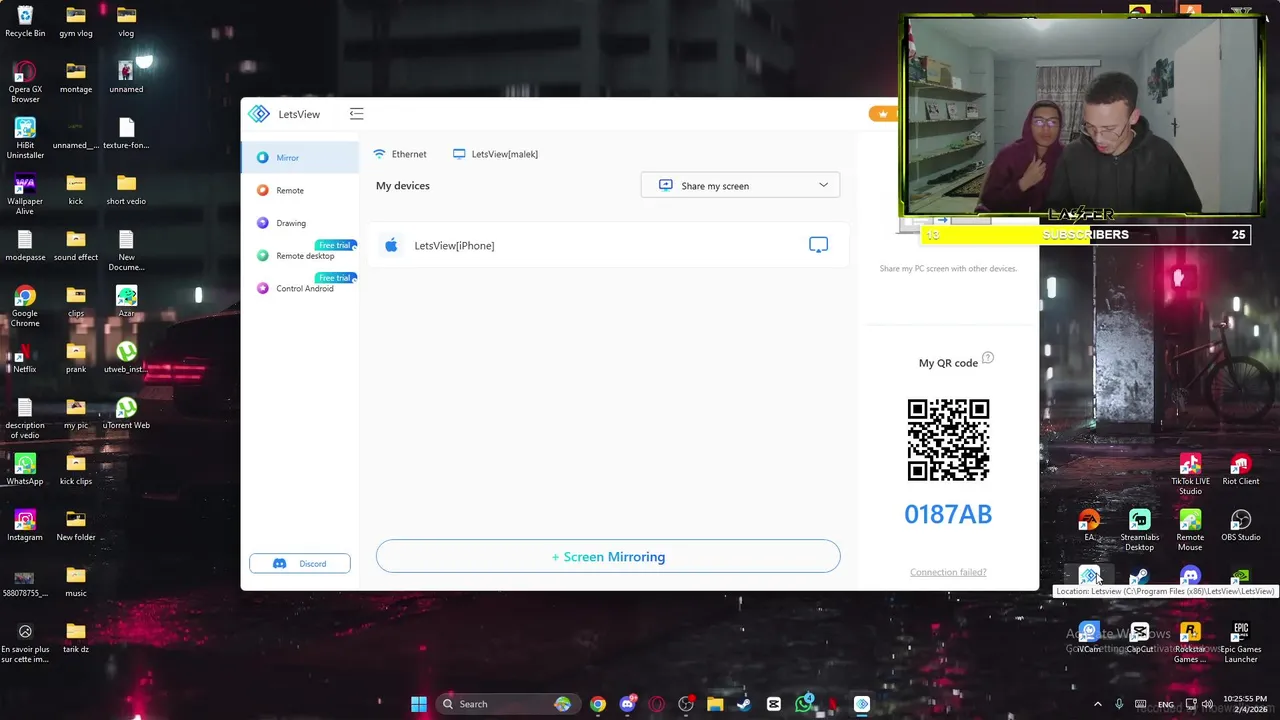Select the Epic Games Launcher desktop icon
The height and width of the screenshot is (720, 1280).
[x=1241, y=642]
